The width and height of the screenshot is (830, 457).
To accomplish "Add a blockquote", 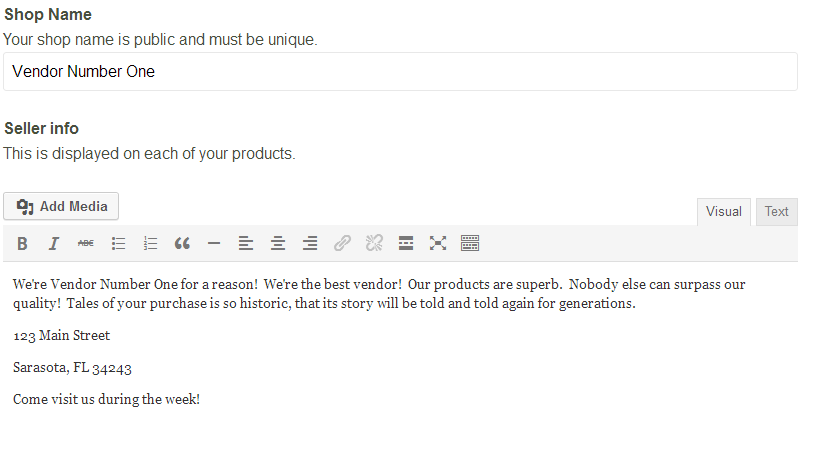I will 182,244.
